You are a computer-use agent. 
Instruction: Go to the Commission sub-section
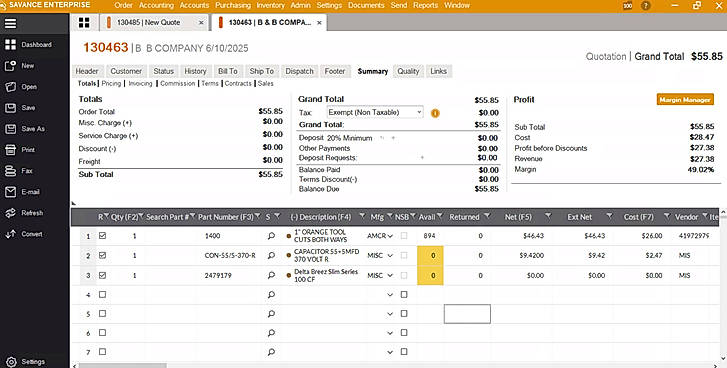tap(178, 83)
